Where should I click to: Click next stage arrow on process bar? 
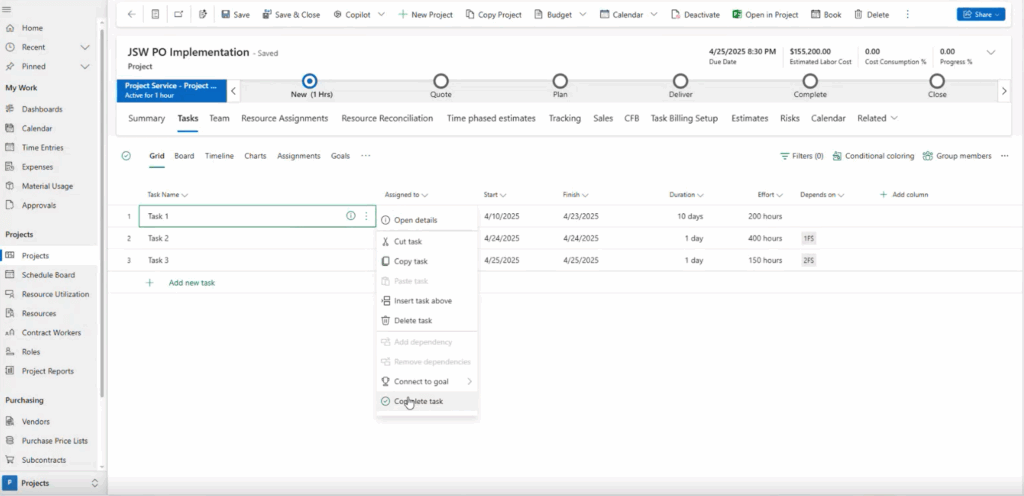coord(1004,91)
